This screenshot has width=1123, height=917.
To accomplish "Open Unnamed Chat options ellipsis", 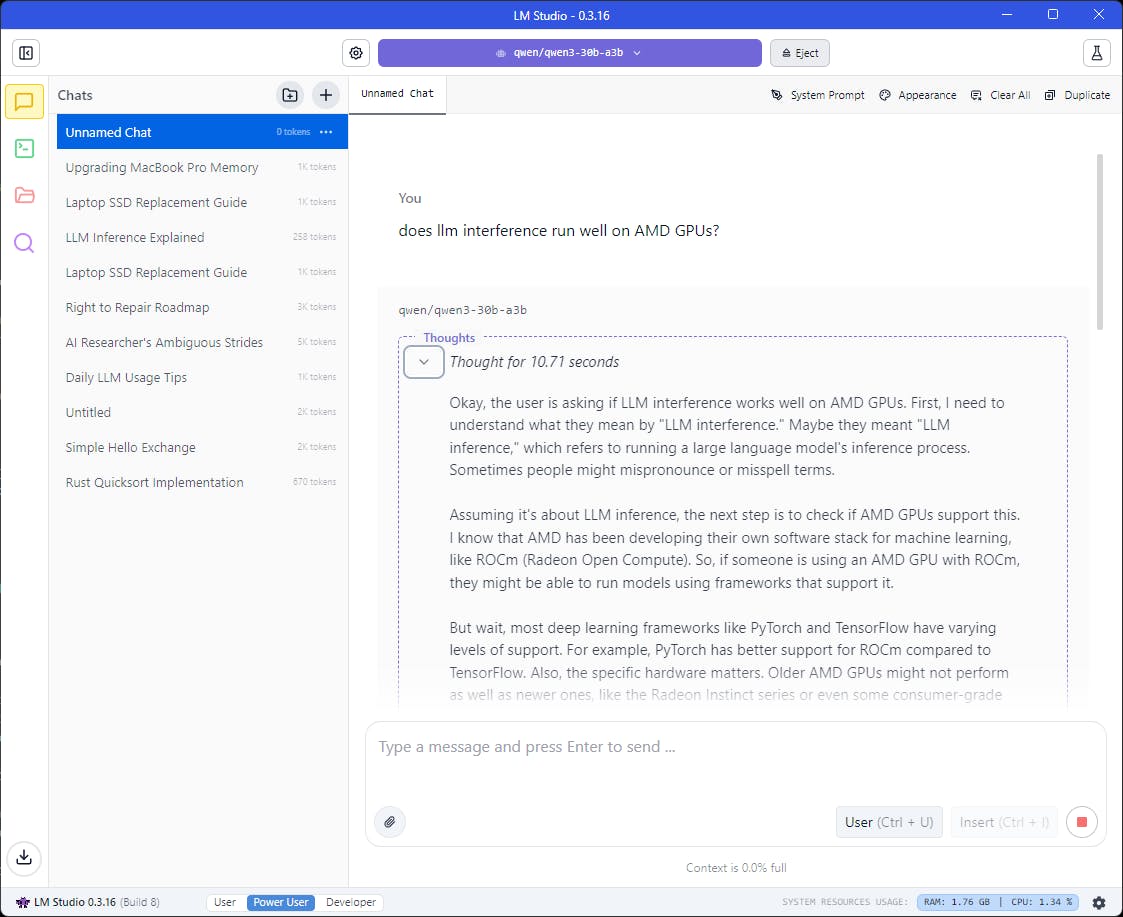I will point(326,132).
